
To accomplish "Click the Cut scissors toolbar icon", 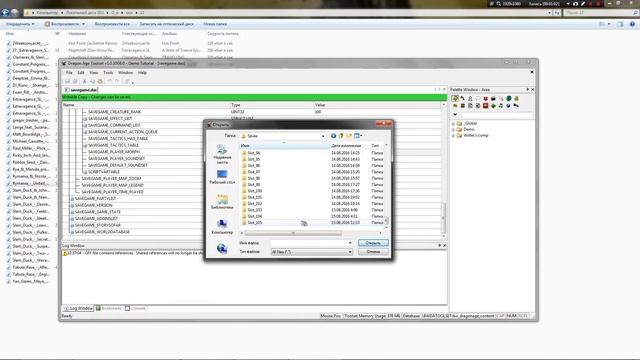I will pos(84,81).
